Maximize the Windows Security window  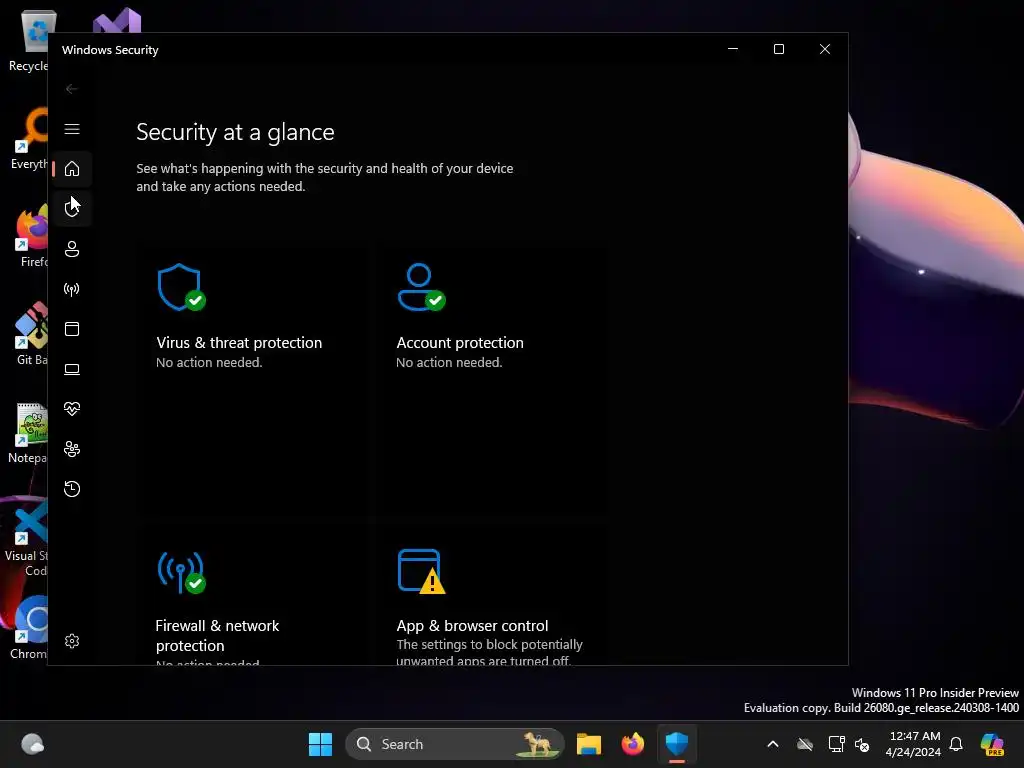click(x=778, y=49)
